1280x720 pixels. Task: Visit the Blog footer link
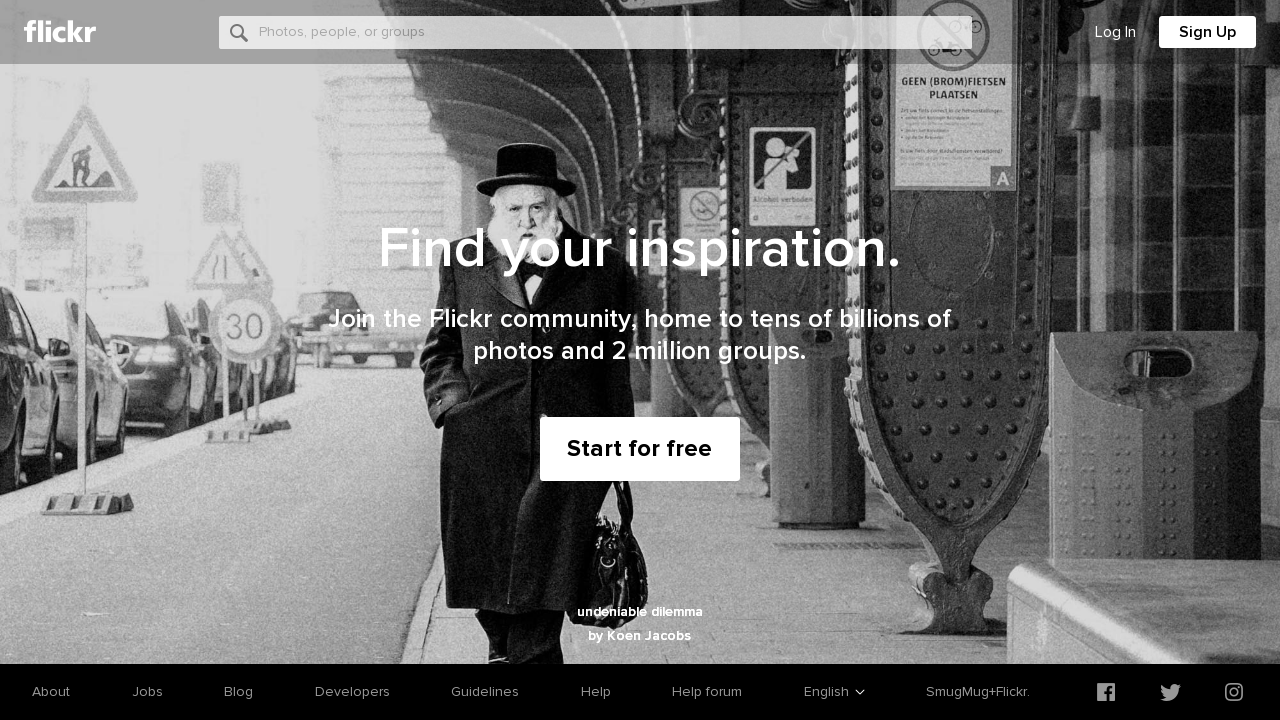[238, 692]
